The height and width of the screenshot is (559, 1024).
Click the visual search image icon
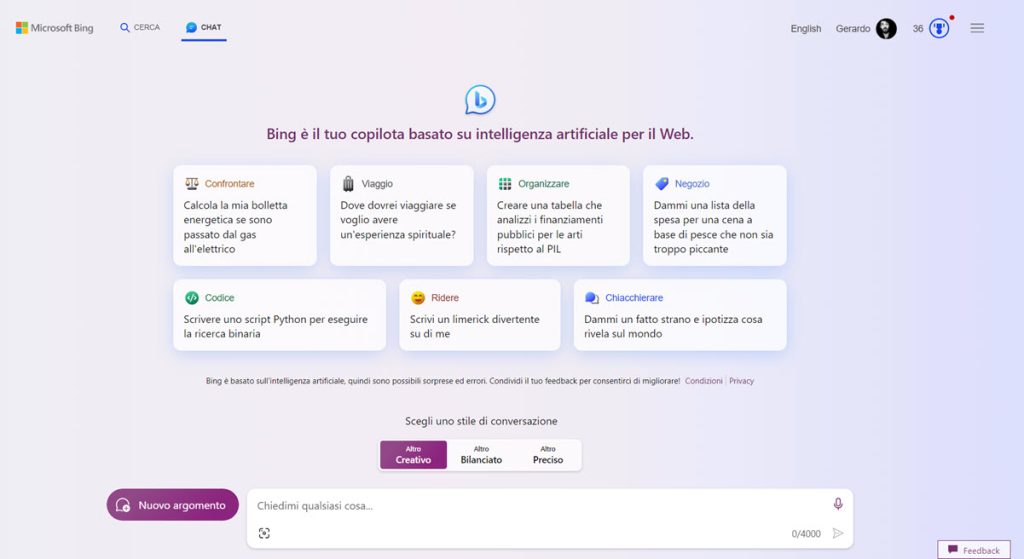pos(264,534)
